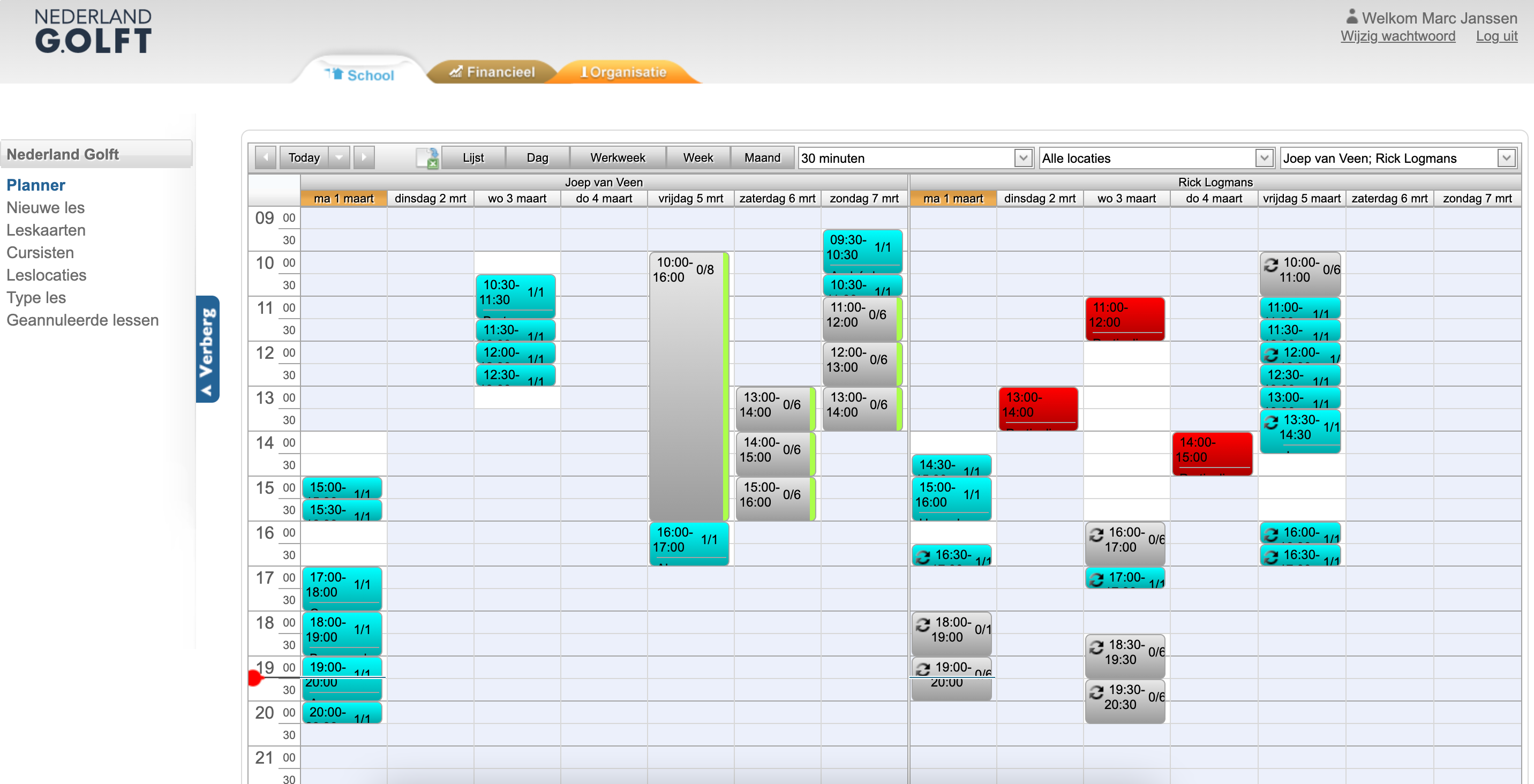The image size is (1534, 784).
Task: Switch to Maand view
Action: tap(762, 158)
